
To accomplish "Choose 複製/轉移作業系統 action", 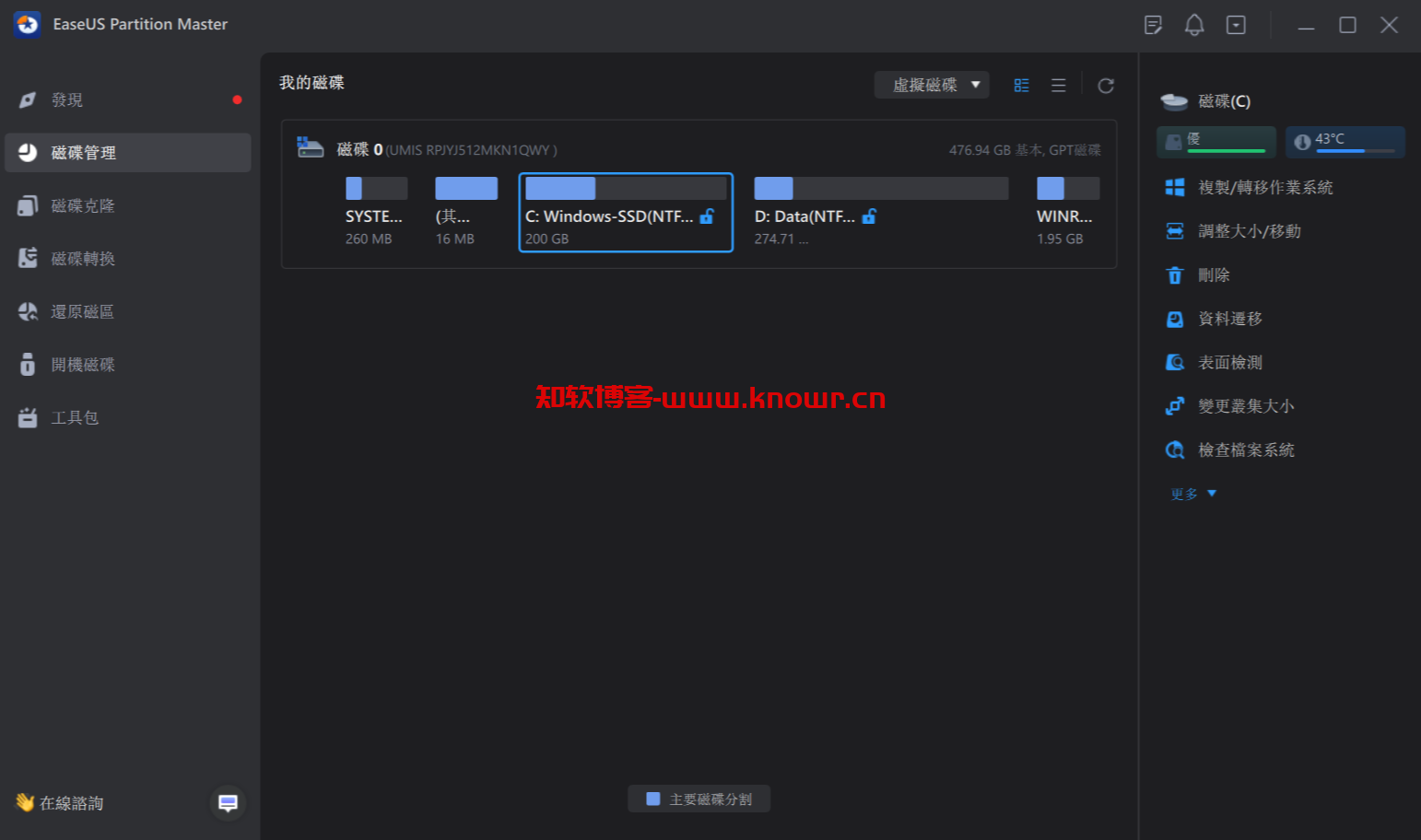I will (1265, 188).
